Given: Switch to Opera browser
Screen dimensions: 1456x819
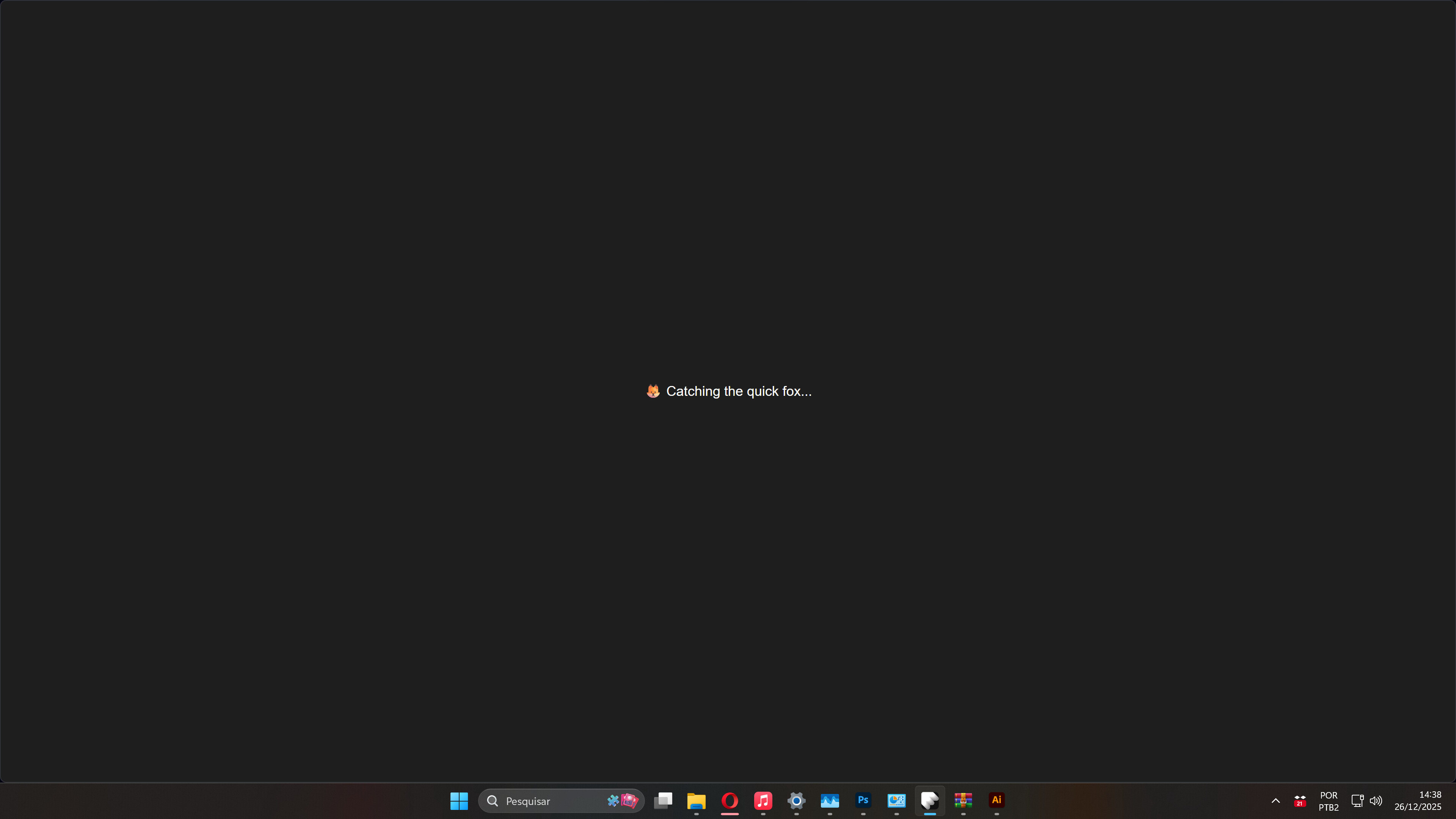Looking at the screenshot, I should [x=730, y=800].
